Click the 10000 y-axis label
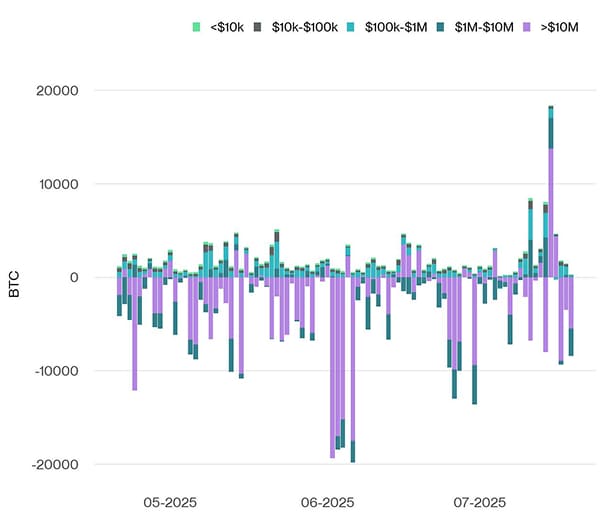Viewport: 610px width, 523px height. click(59, 184)
